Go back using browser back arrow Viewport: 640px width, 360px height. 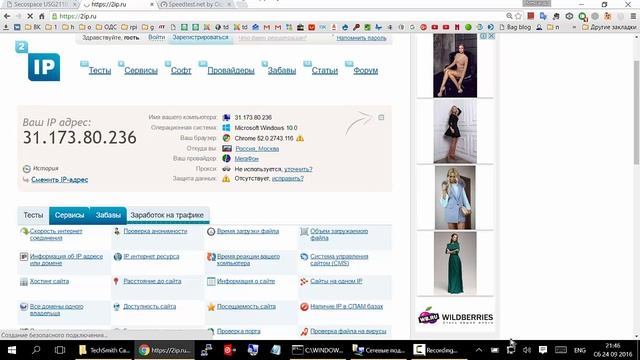click(7, 16)
